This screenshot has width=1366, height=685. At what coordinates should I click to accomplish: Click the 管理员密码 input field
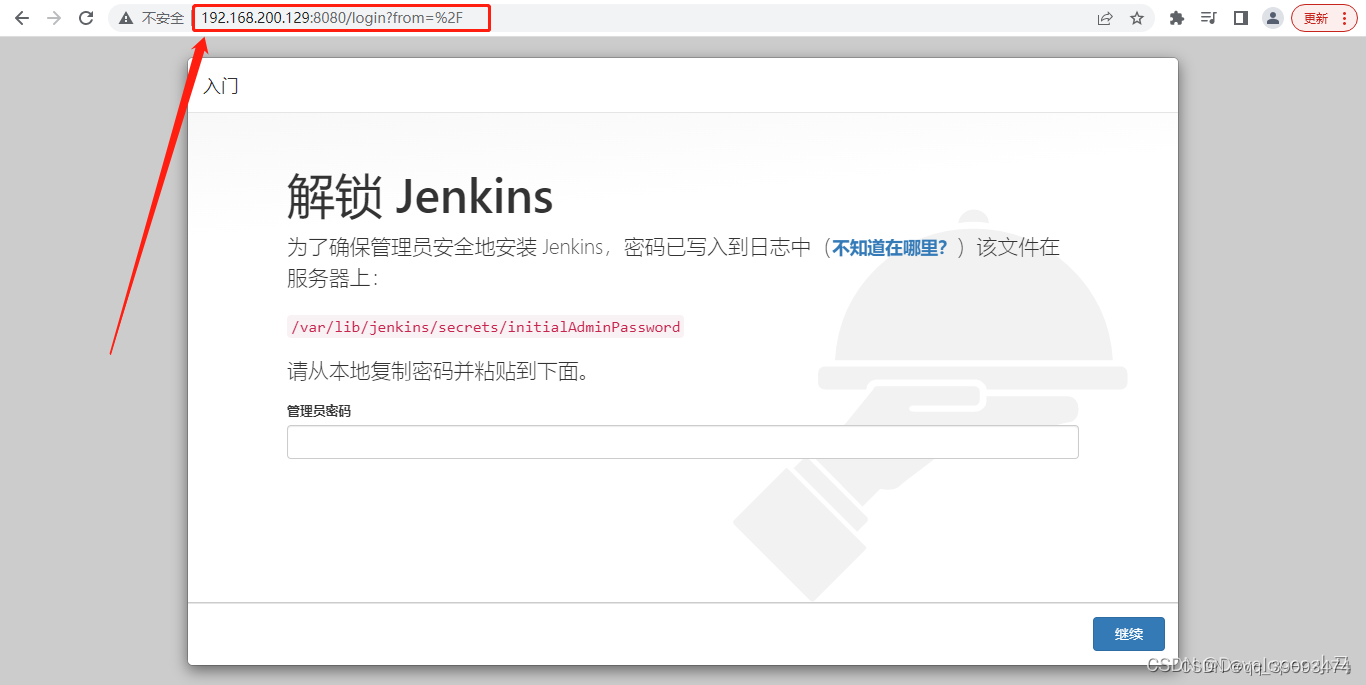click(682, 442)
